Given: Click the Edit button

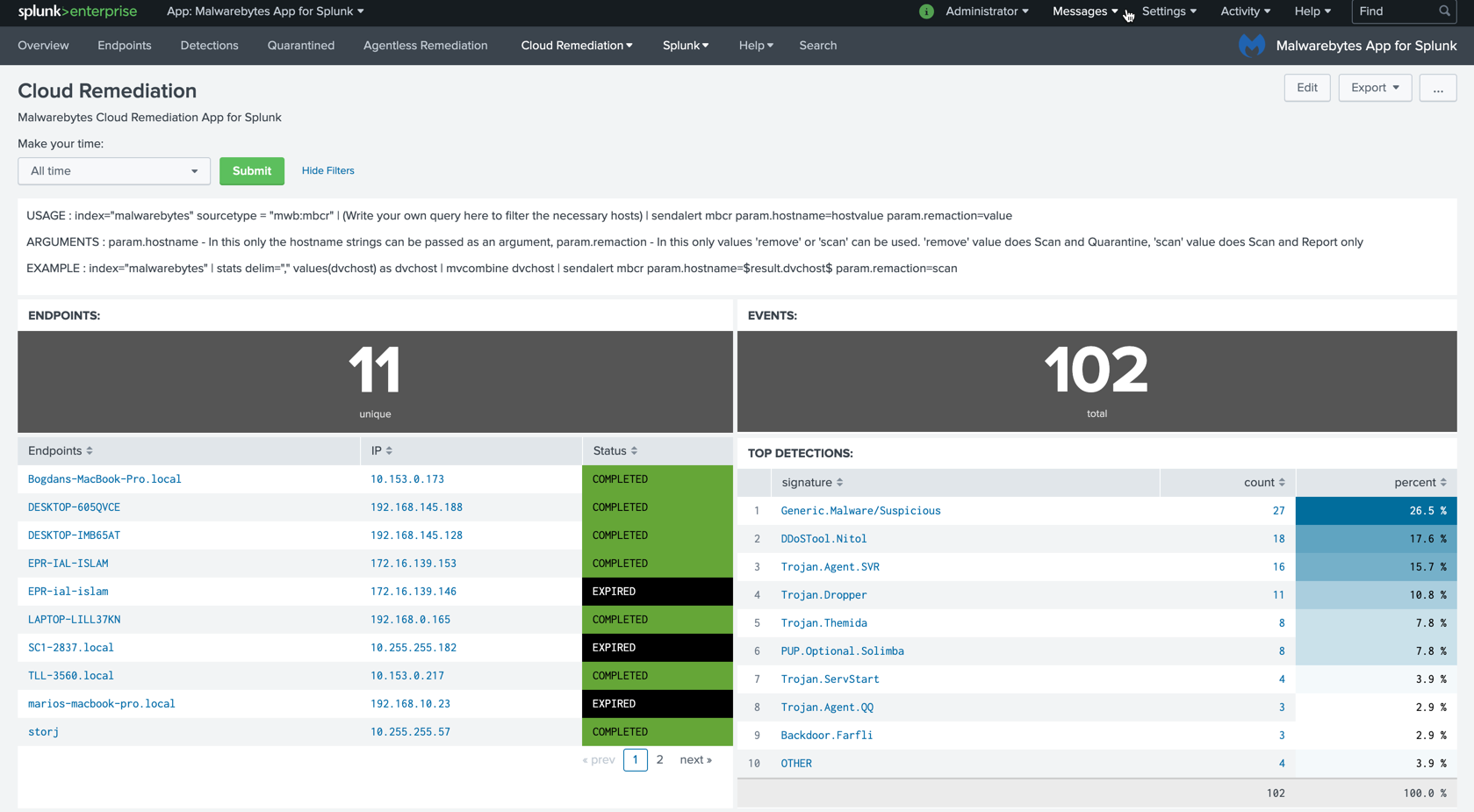Looking at the screenshot, I should pos(1307,88).
